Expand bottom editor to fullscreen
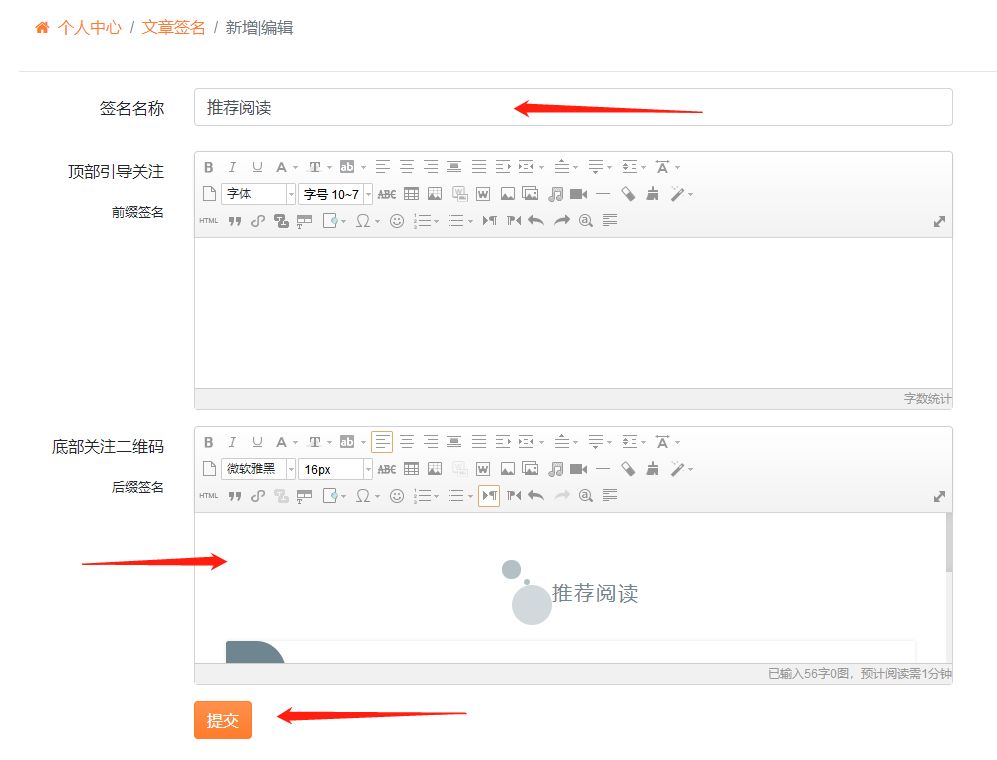Image resolution: width=997 pixels, height=760 pixels. coord(939,496)
